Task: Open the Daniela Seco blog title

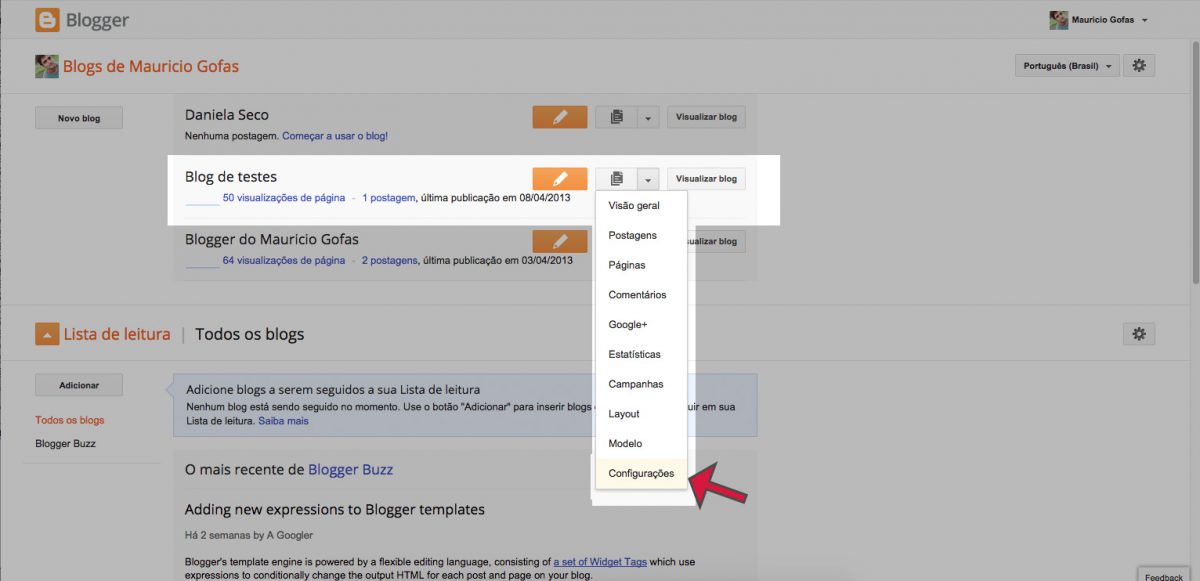Action: (227, 115)
